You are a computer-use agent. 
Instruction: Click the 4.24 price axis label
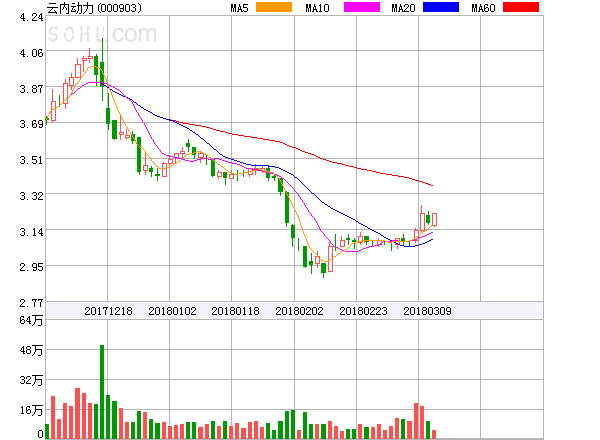pos(31,17)
